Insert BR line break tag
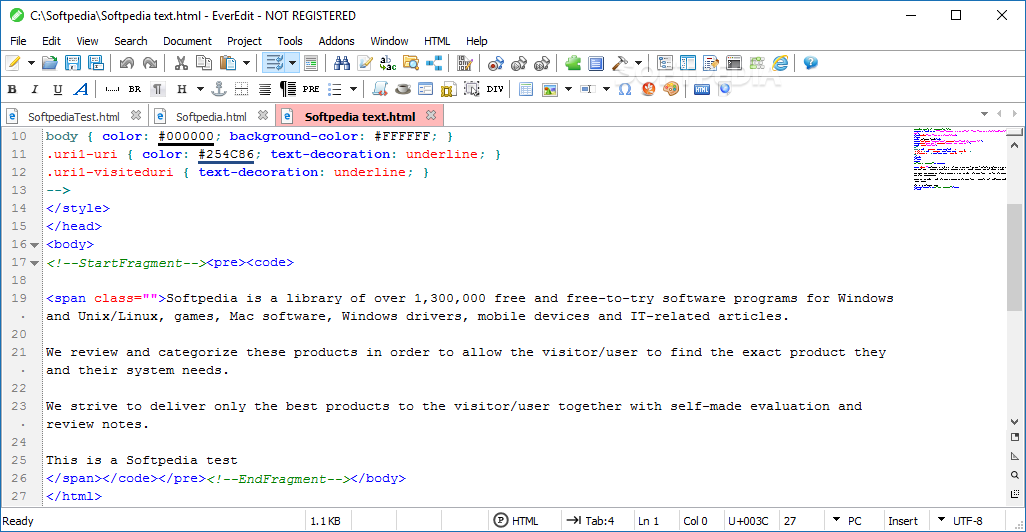The image size is (1026, 532). pyautogui.click(x=135, y=89)
